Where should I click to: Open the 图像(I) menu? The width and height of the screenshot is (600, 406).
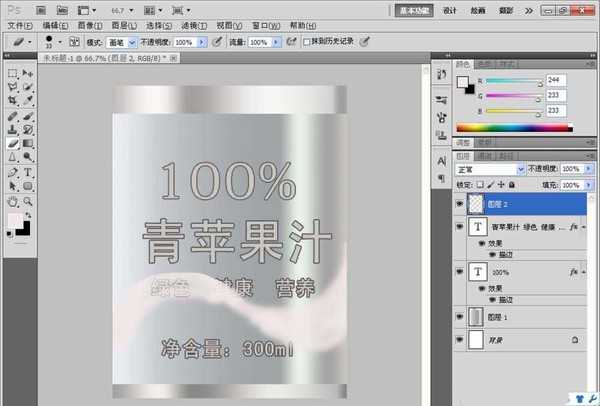coord(89,24)
